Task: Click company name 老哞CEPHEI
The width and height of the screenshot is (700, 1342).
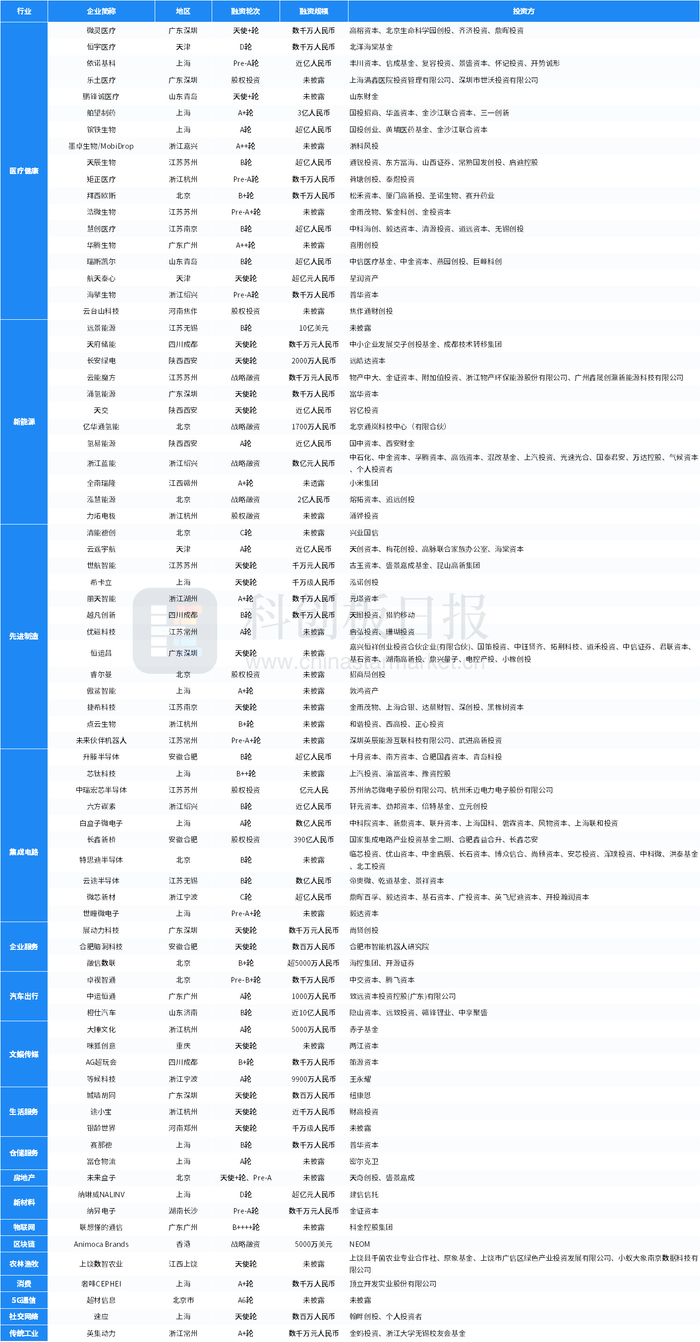Action: point(102,1283)
